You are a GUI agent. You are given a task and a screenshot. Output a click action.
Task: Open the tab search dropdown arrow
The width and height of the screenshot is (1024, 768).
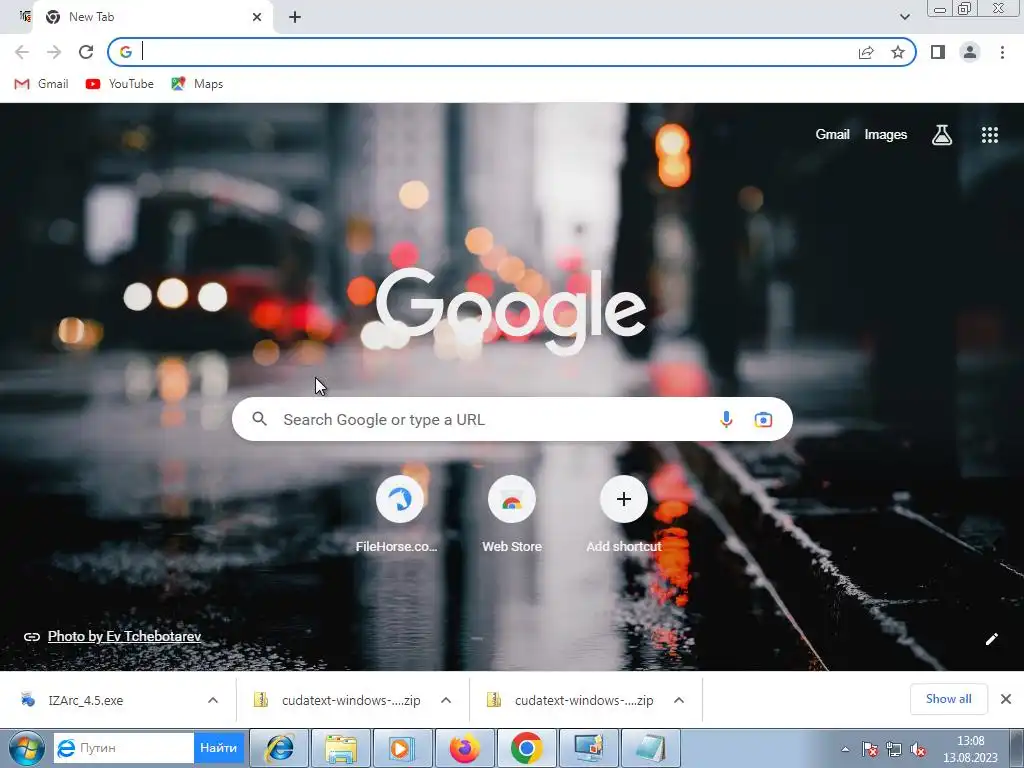[904, 17]
